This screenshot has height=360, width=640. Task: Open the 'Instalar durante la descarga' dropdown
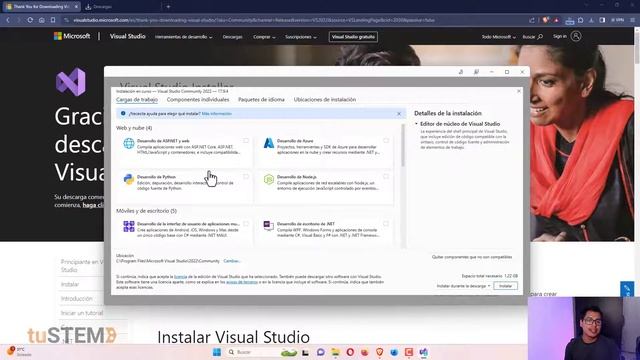(x=463, y=286)
